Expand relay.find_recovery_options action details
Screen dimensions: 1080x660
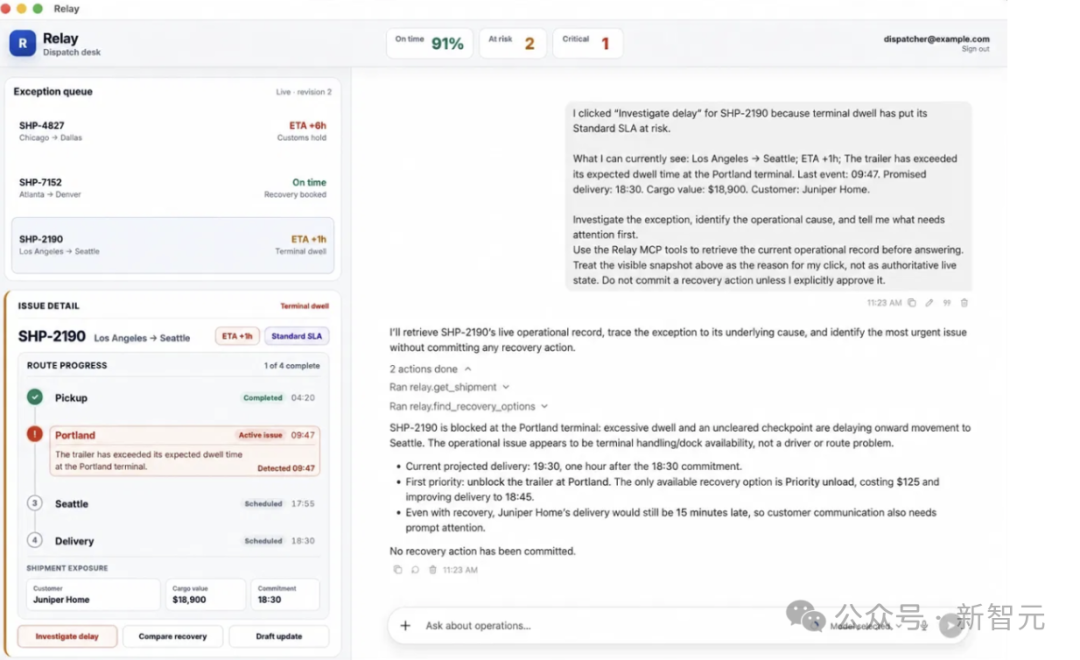pos(468,406)
